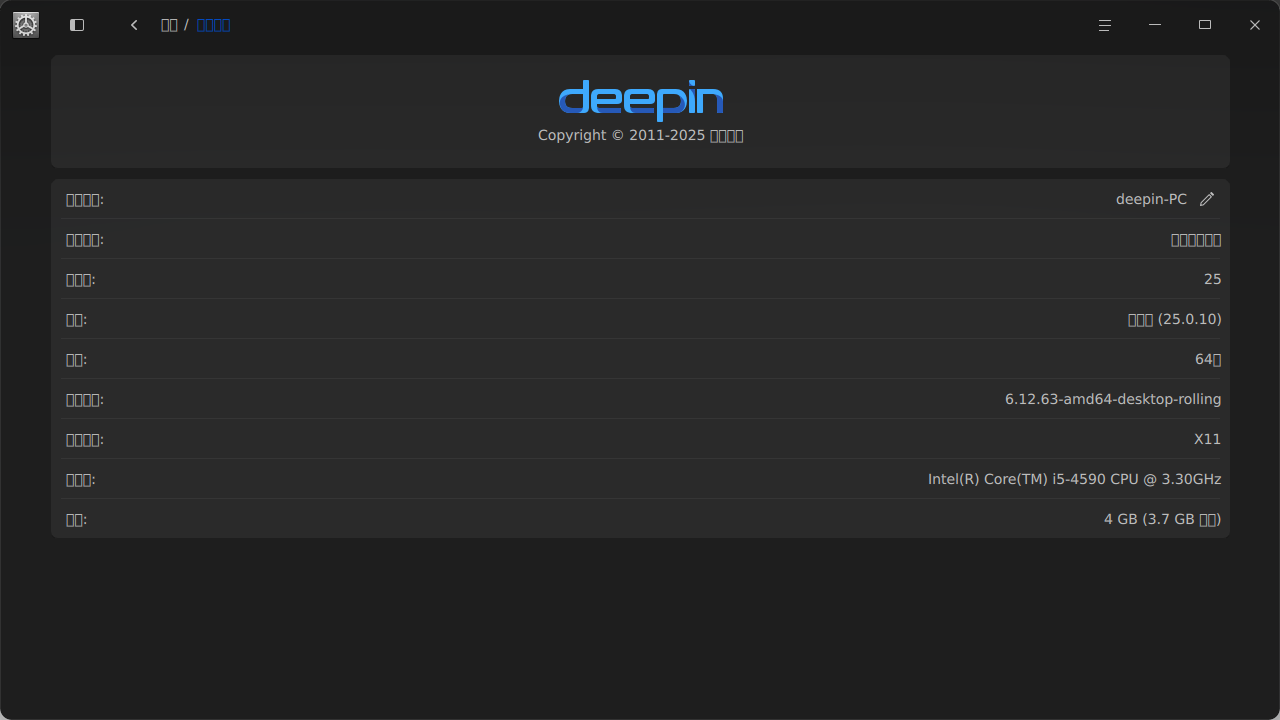Select the deepin-PC computer name text
This screenshot has width=1280, height=720.
[x=1151, y=199]
